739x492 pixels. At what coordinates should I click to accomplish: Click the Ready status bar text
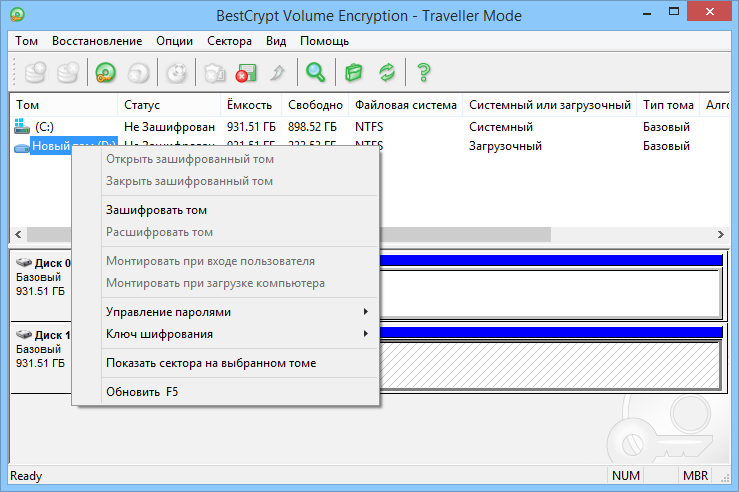26,476
